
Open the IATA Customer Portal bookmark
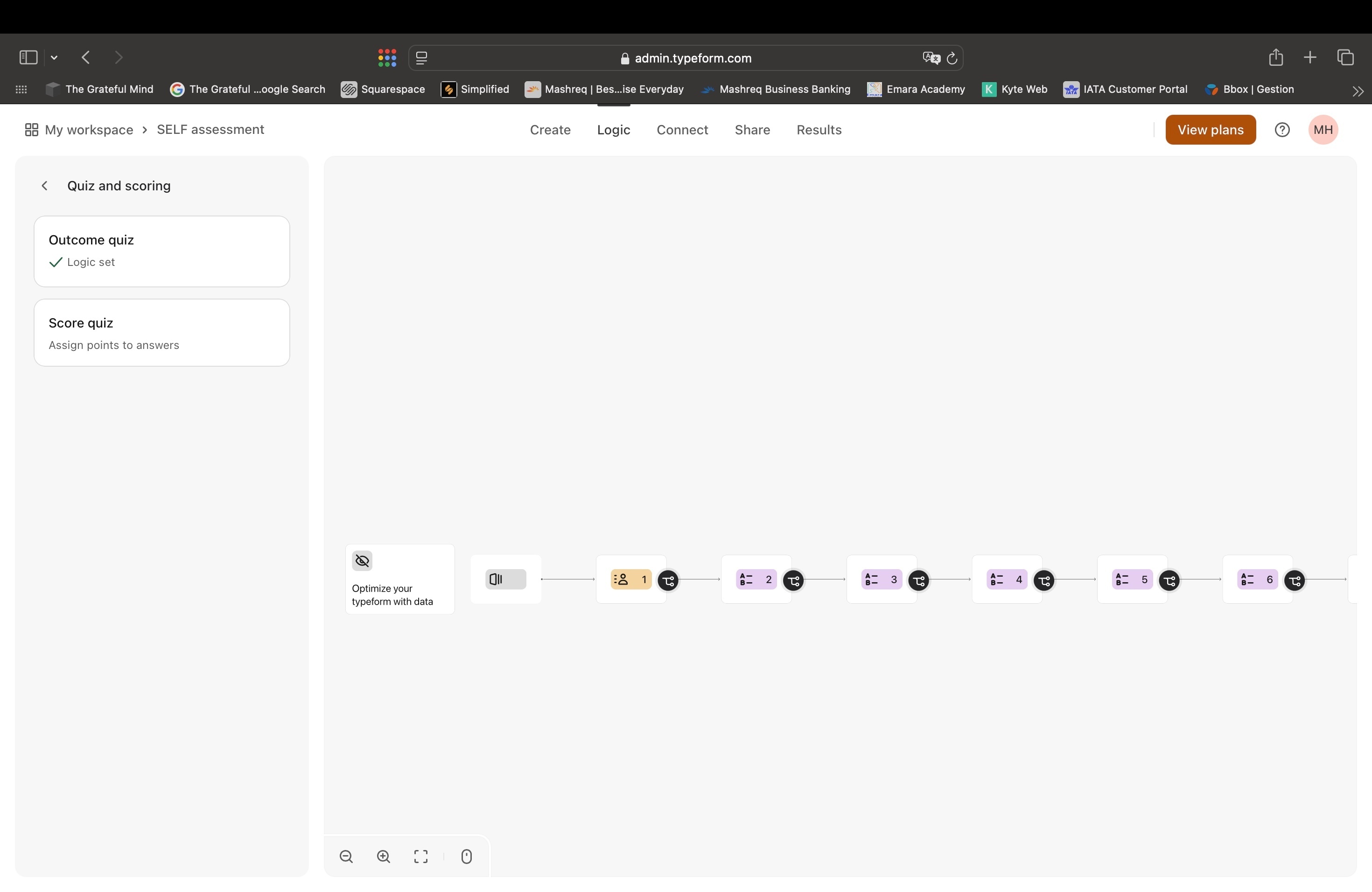[1125, 89]
